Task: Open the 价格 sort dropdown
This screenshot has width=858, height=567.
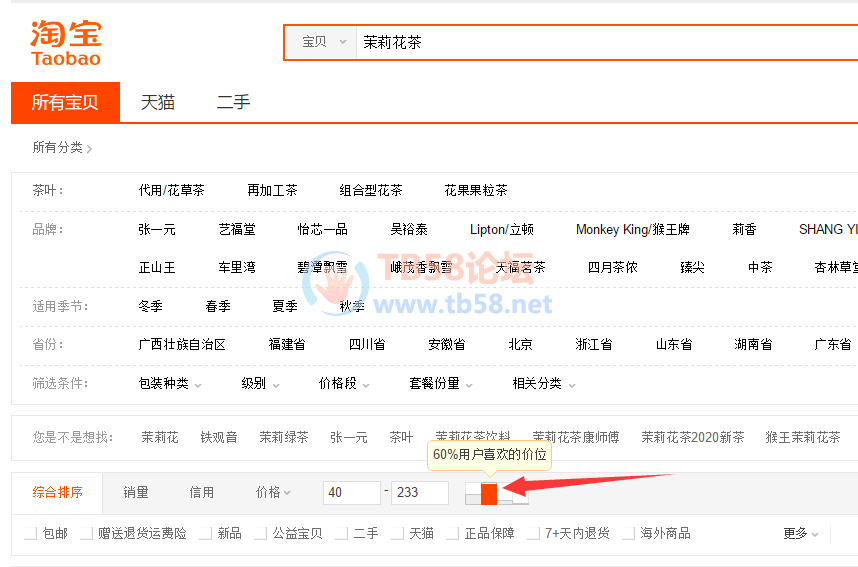Action: (x=273, y=493)
